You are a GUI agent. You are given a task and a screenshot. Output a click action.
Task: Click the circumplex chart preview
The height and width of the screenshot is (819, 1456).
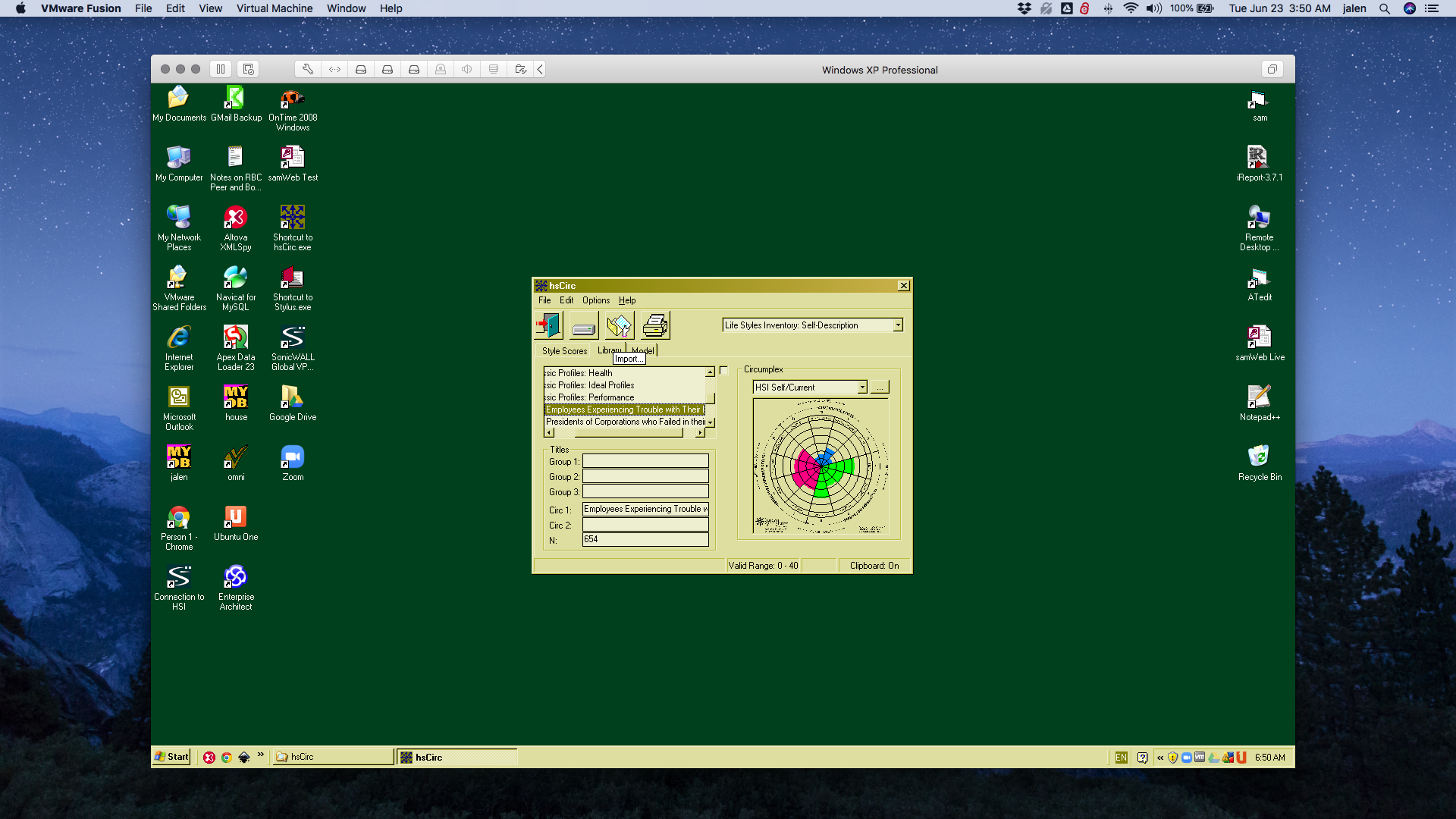tap(821, 466)
